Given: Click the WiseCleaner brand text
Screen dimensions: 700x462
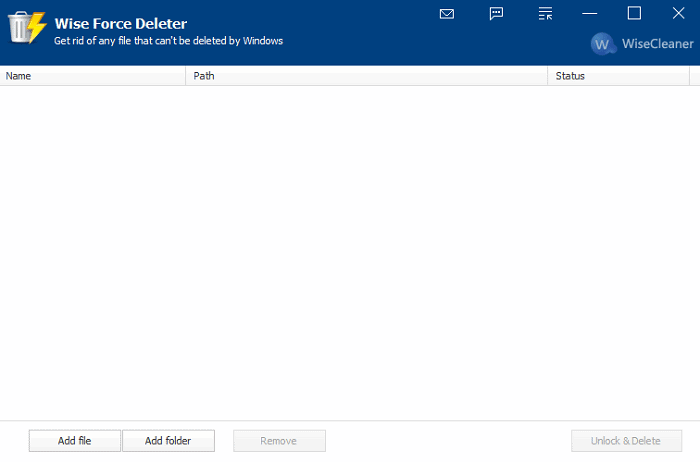Looking at the screenshot, I should tap(657, 44).
